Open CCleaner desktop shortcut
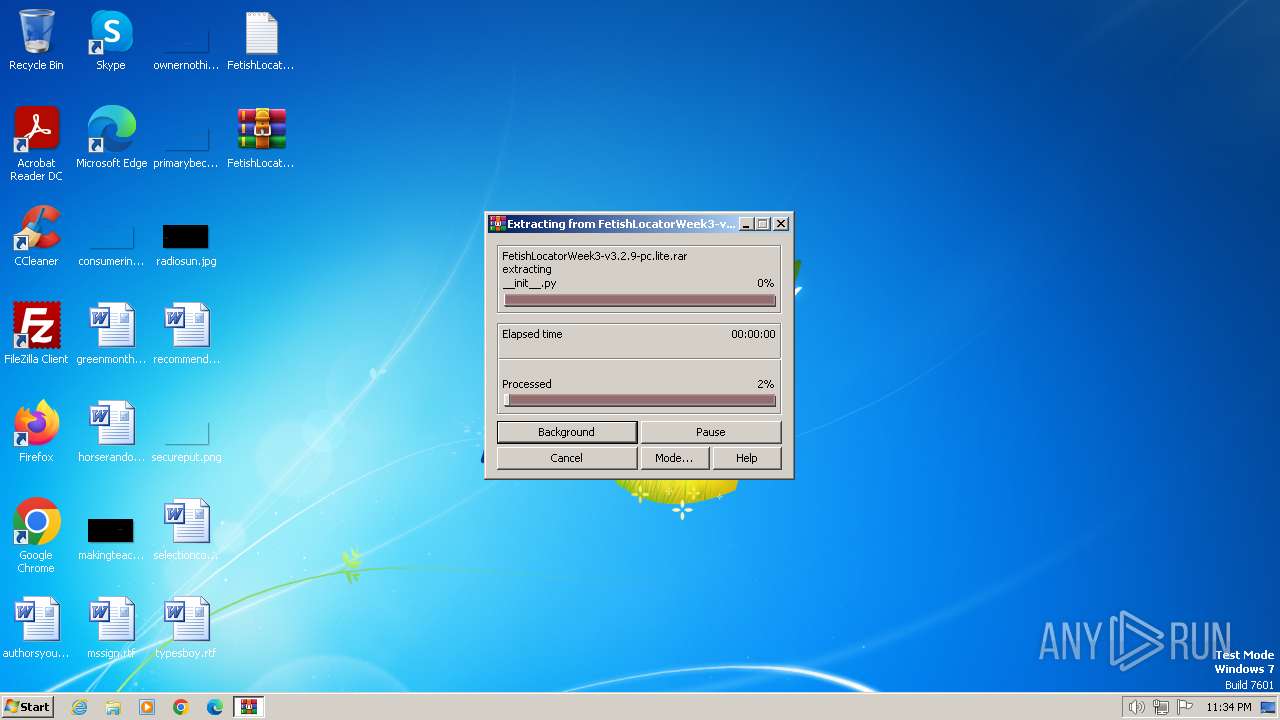 coord(36,237)
